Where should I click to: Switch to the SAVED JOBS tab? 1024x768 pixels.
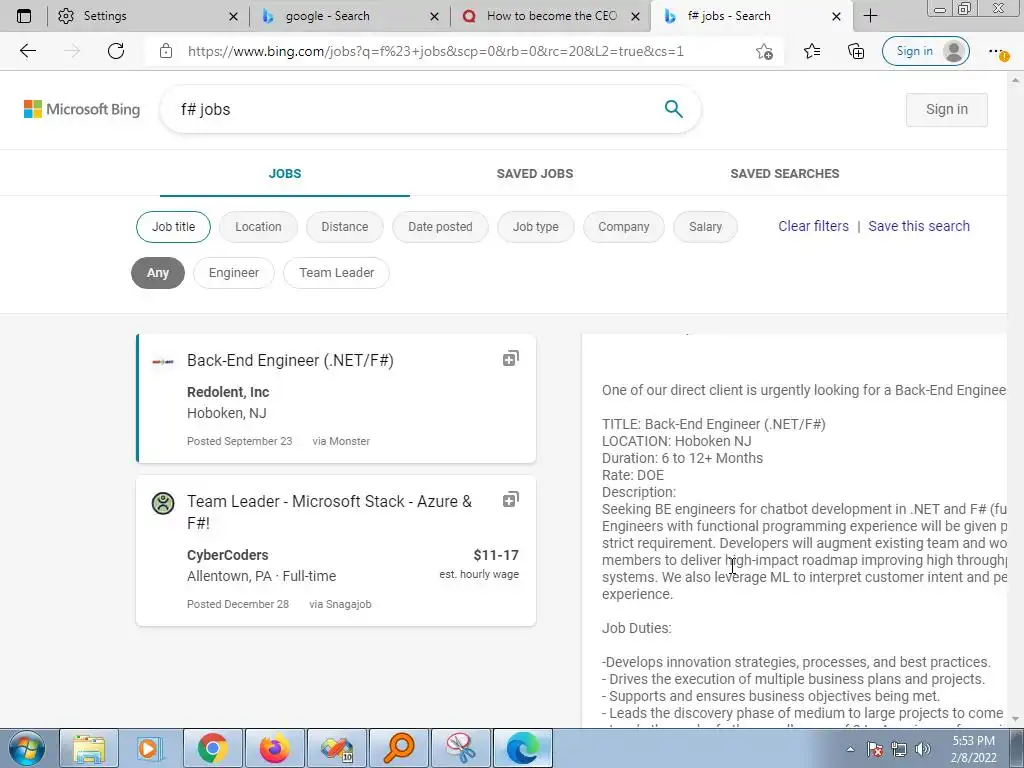pos(535,174)
